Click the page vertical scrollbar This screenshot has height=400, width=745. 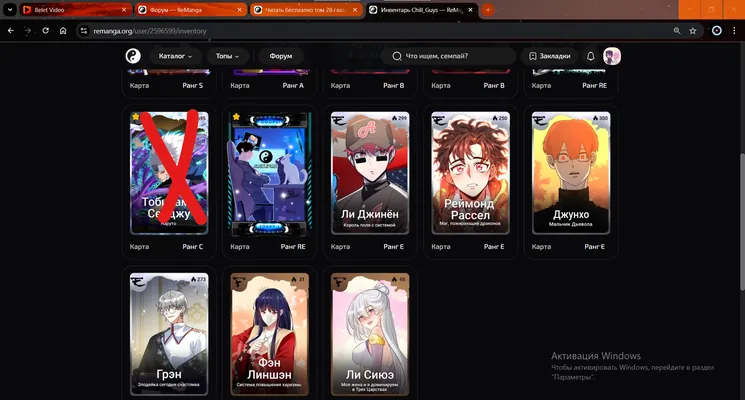(x=742, y=221)
